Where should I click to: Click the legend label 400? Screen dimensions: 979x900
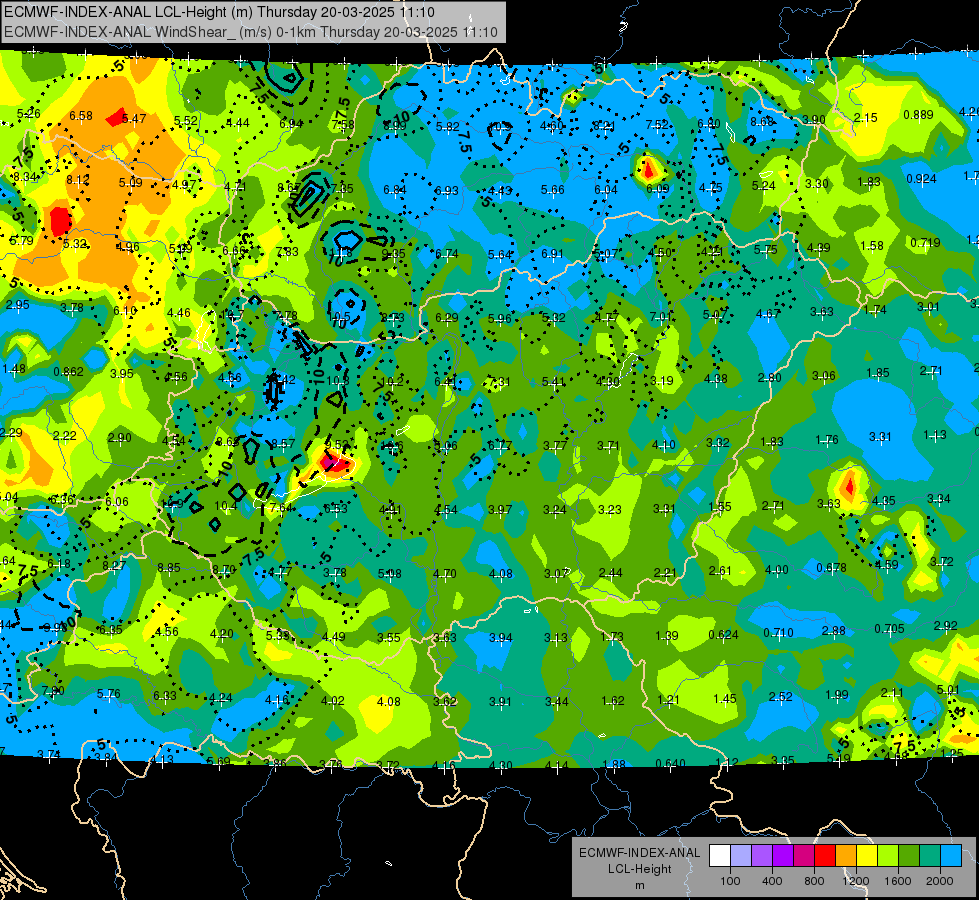tap(772, 881)
